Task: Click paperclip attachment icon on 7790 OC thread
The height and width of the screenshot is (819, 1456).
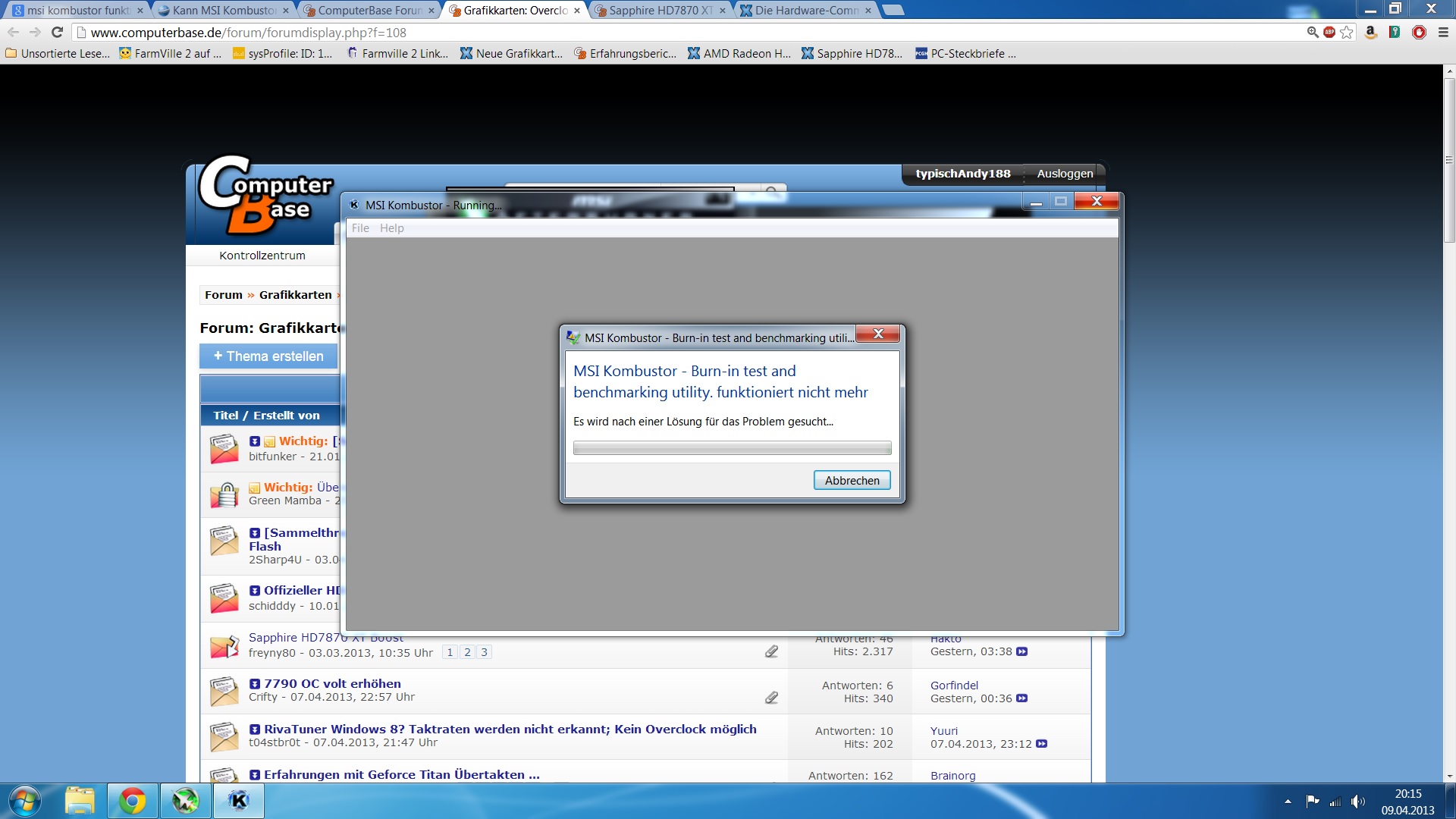Action: [771, 698]
